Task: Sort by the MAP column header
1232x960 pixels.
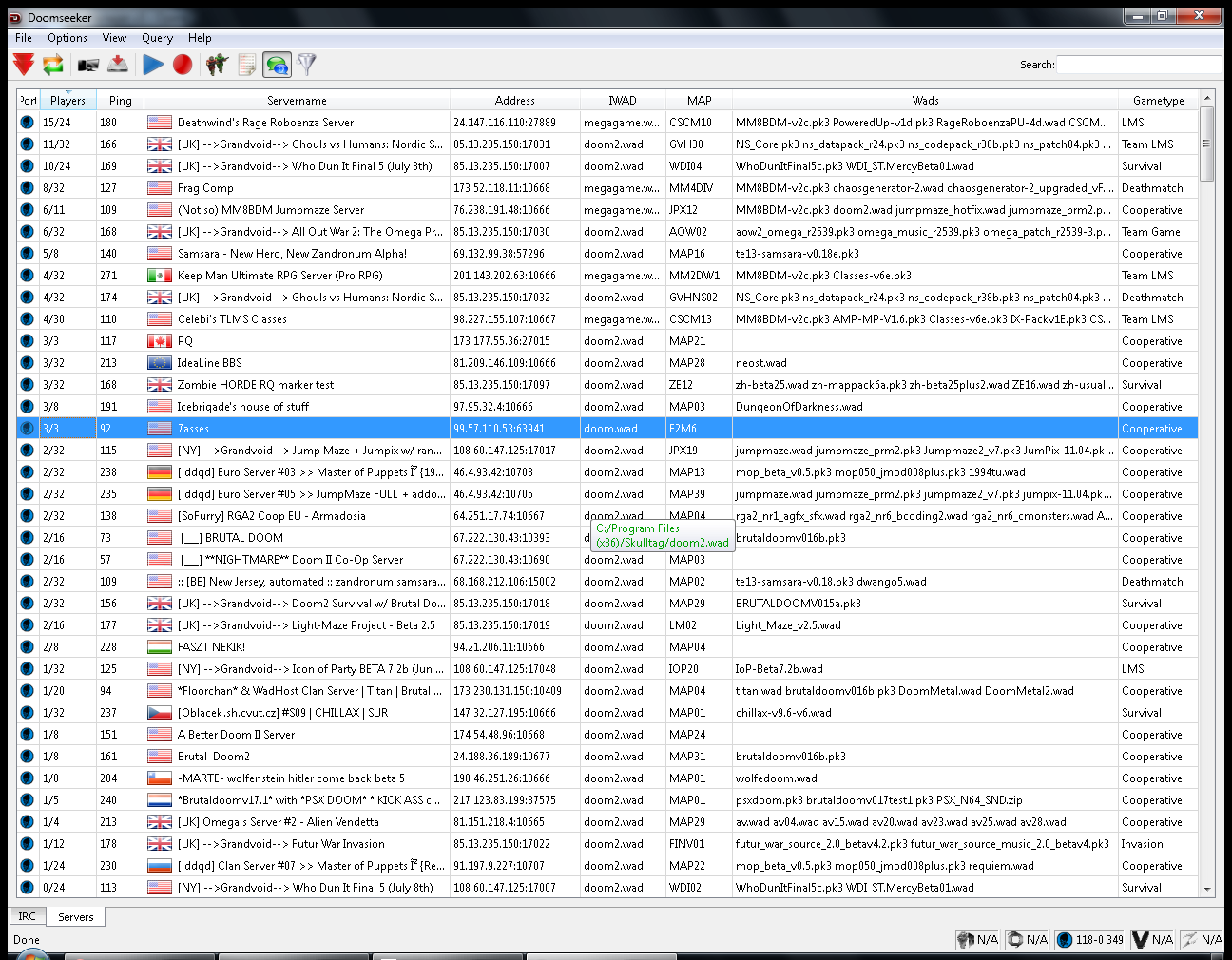Action: pos(700,100)
